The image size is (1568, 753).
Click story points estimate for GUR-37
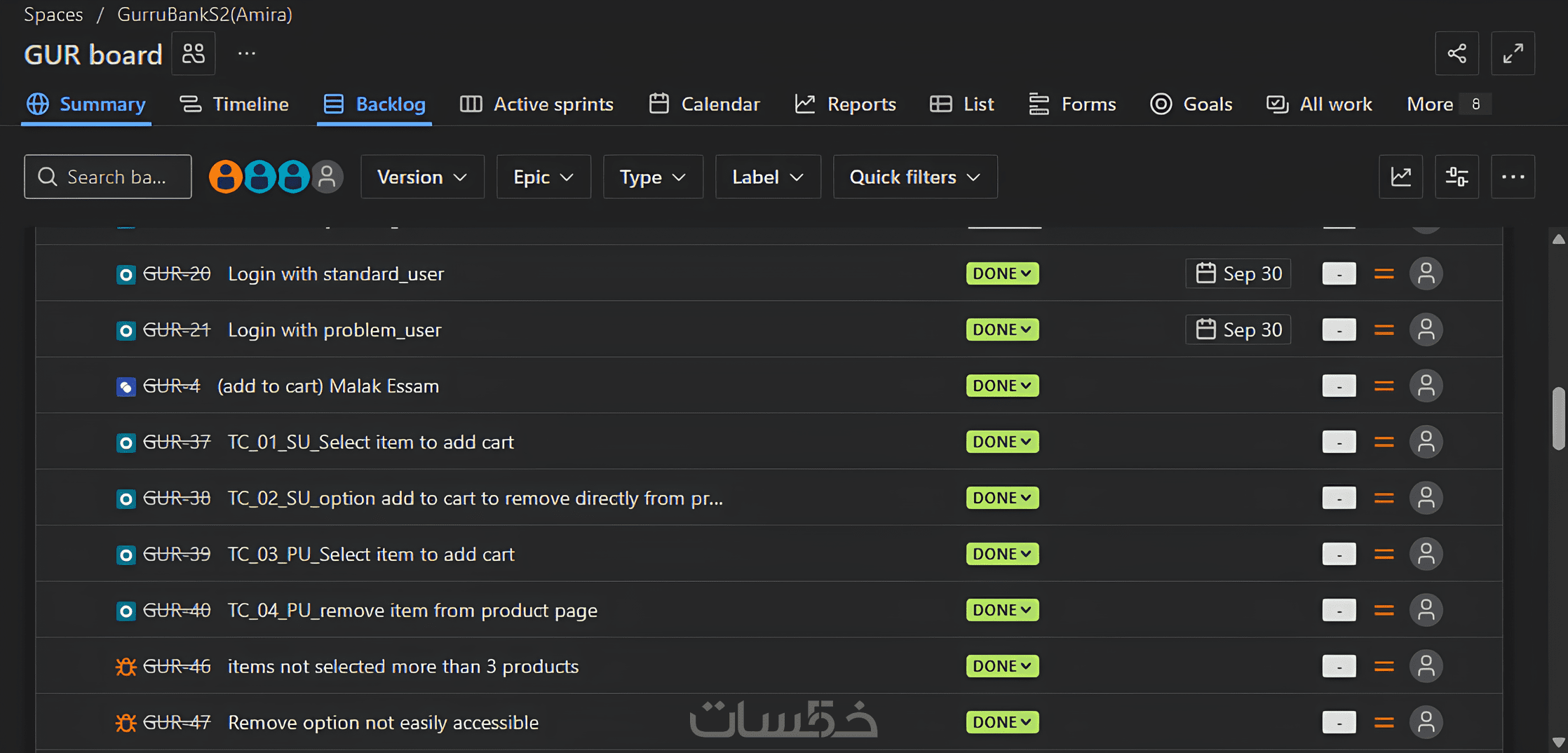1339,442
